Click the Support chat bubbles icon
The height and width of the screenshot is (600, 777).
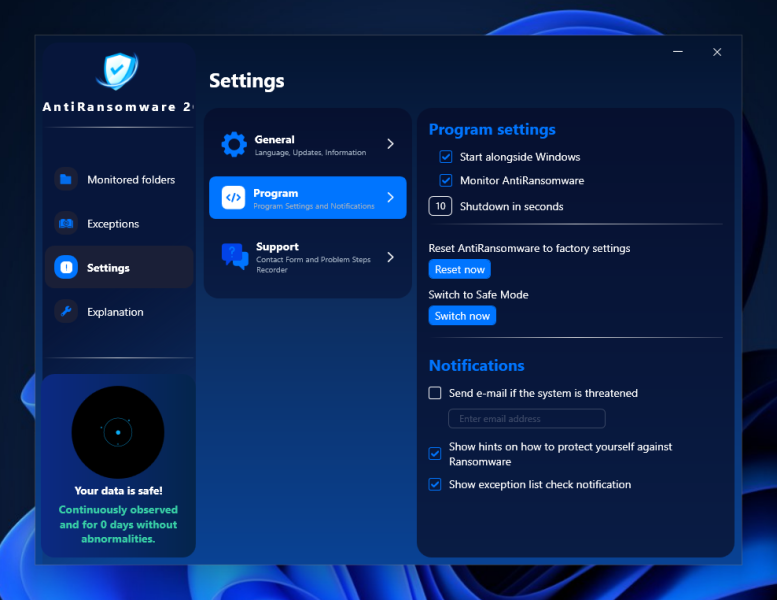click(234, 256)
